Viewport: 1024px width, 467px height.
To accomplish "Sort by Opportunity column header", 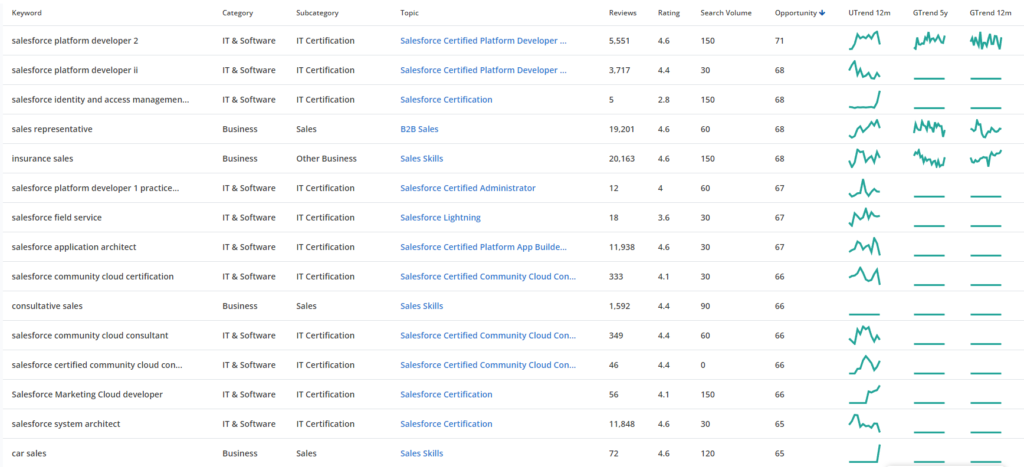I will pyautogui.click(x=796, y=13).
